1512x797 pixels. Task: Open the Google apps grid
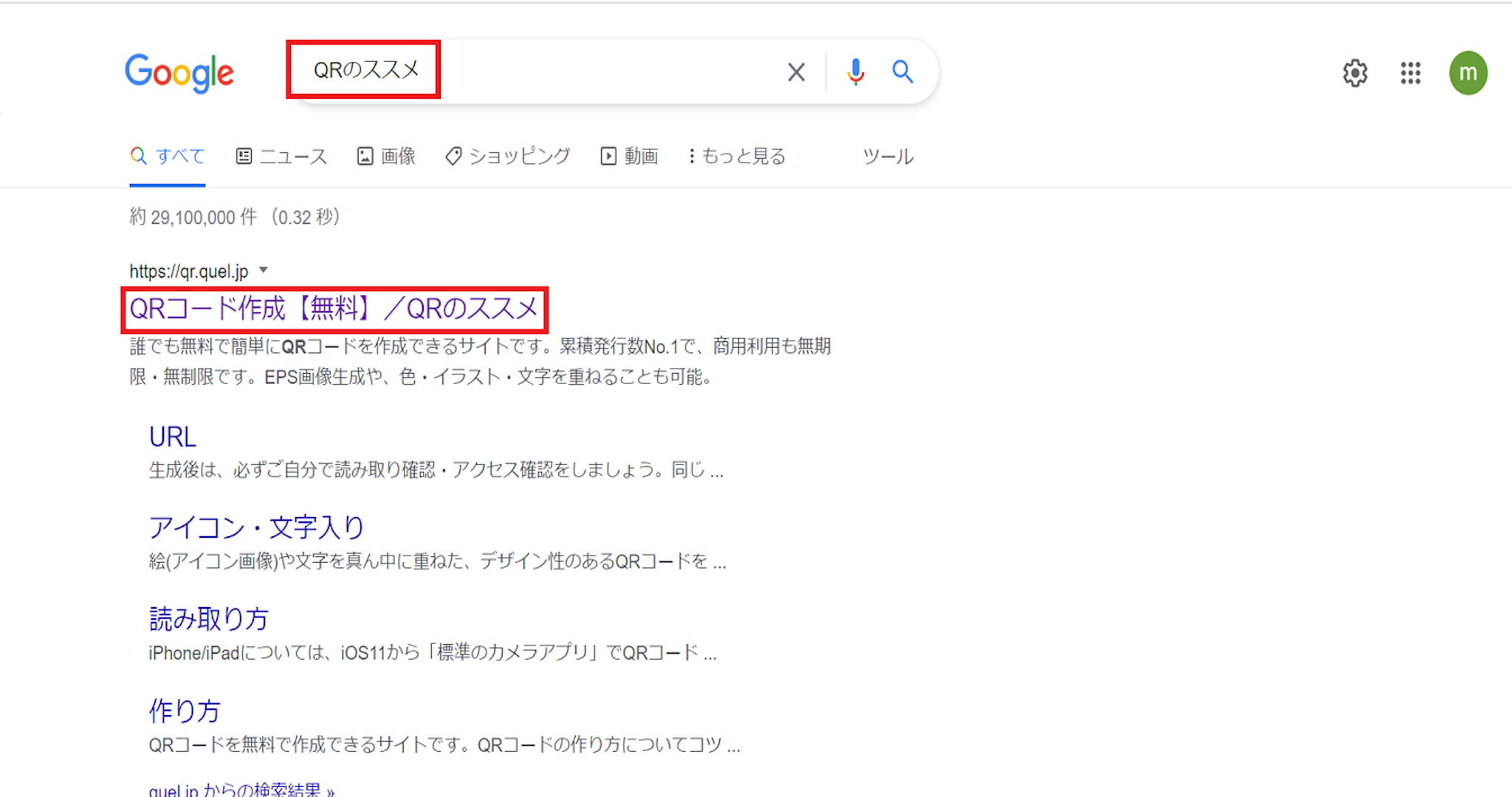tap(1410, 73)
